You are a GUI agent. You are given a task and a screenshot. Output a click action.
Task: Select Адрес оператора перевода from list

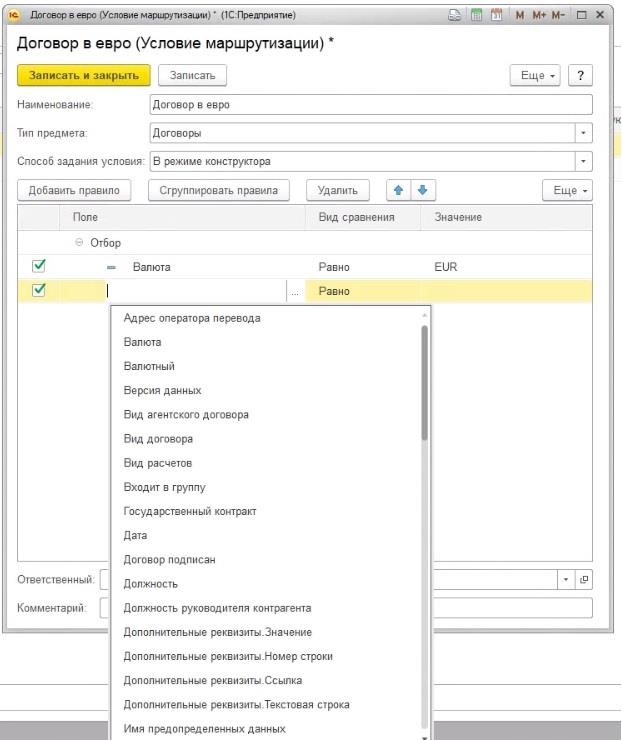[192, 318]
